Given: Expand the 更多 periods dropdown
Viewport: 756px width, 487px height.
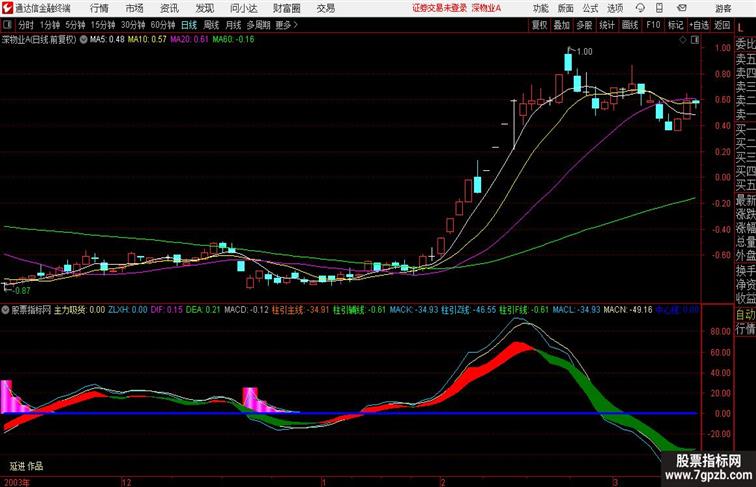Looking at the screenshot, I should coord(287,25).
